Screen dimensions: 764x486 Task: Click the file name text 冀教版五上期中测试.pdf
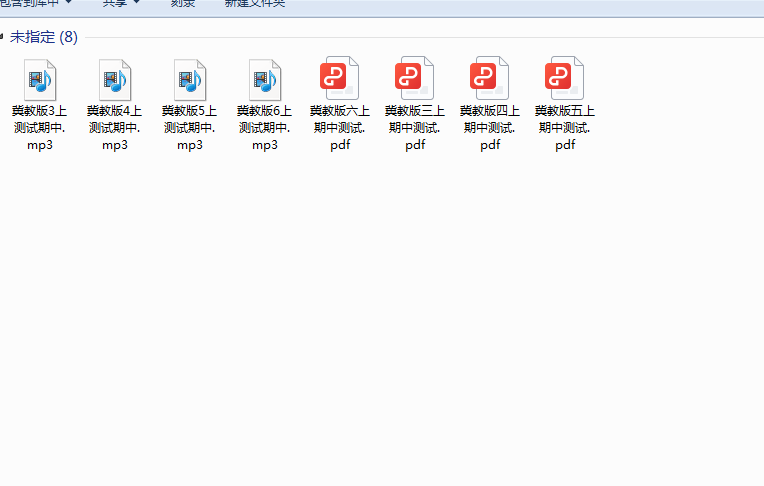[565, 128]
